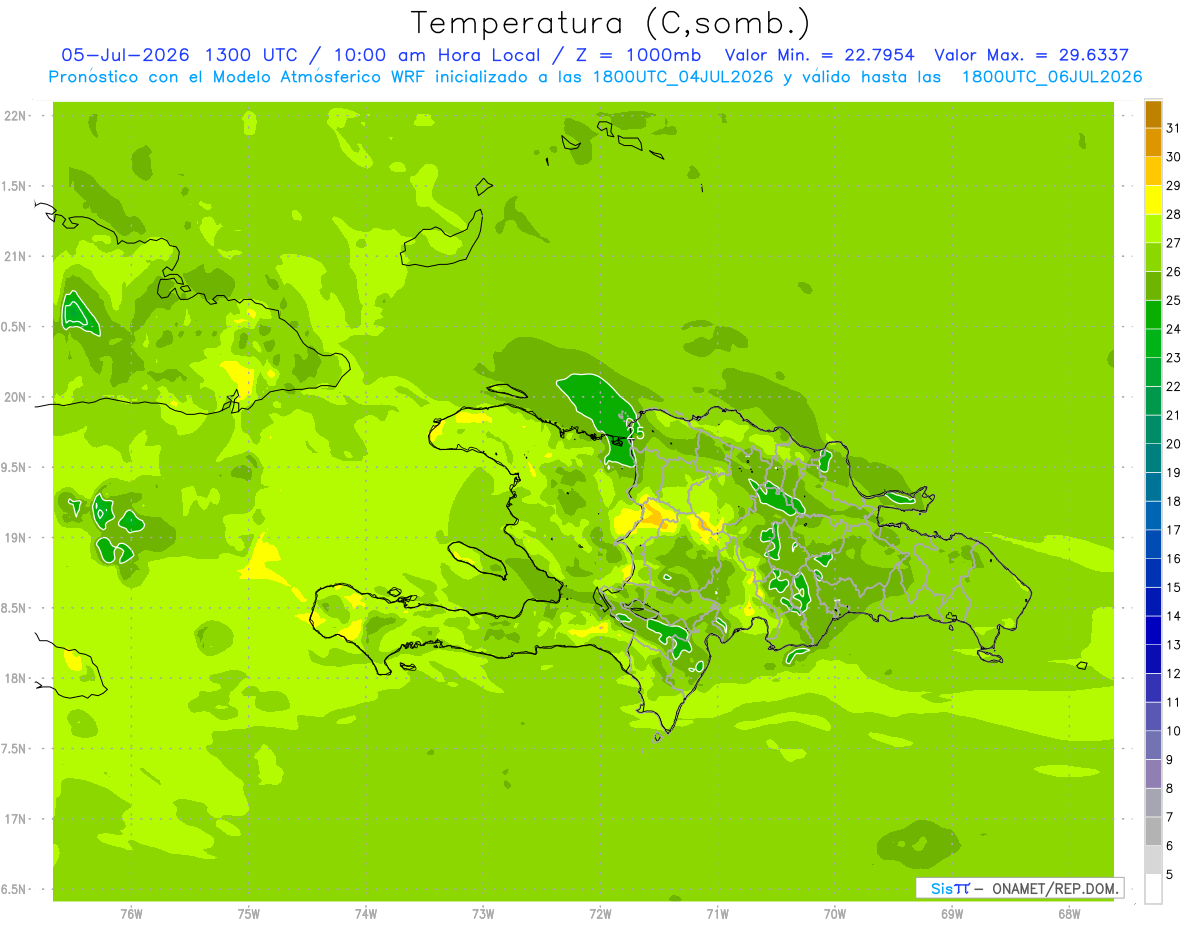Pick the blue legend band between 16 and 17
Screen dimensions: 1200x927
pyautogui.click(x=1153, y=545)
